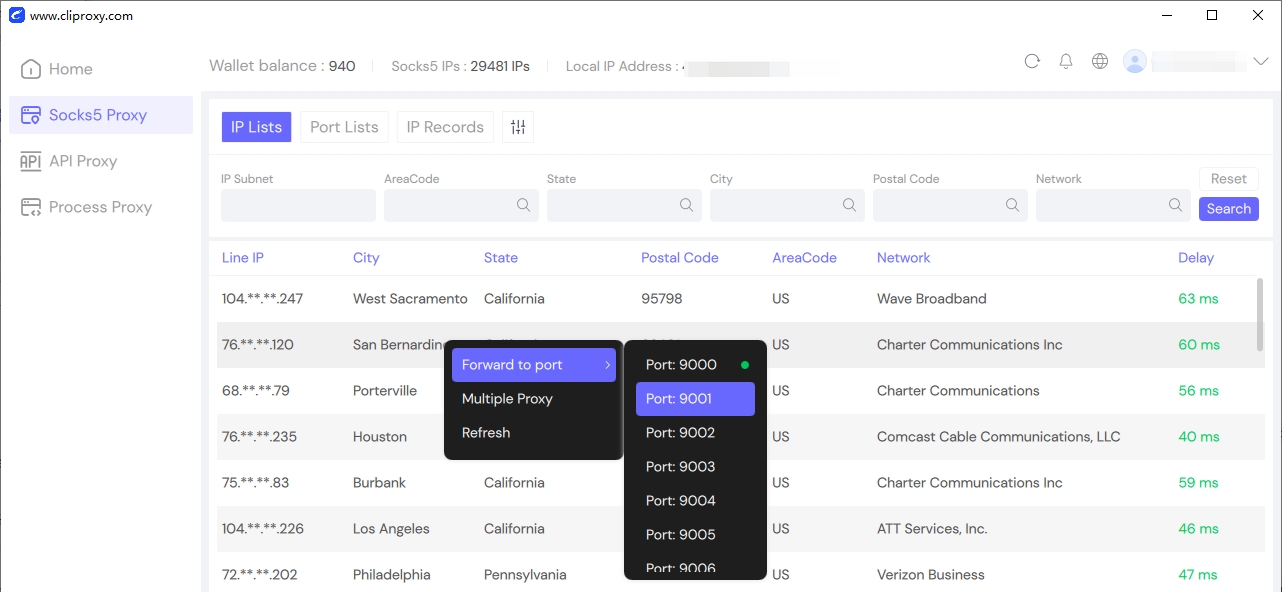Click the AreaCode search magnifier icon
This screenshot has width=1282, height=592.
pyautogui.click(x=524, y=205)
